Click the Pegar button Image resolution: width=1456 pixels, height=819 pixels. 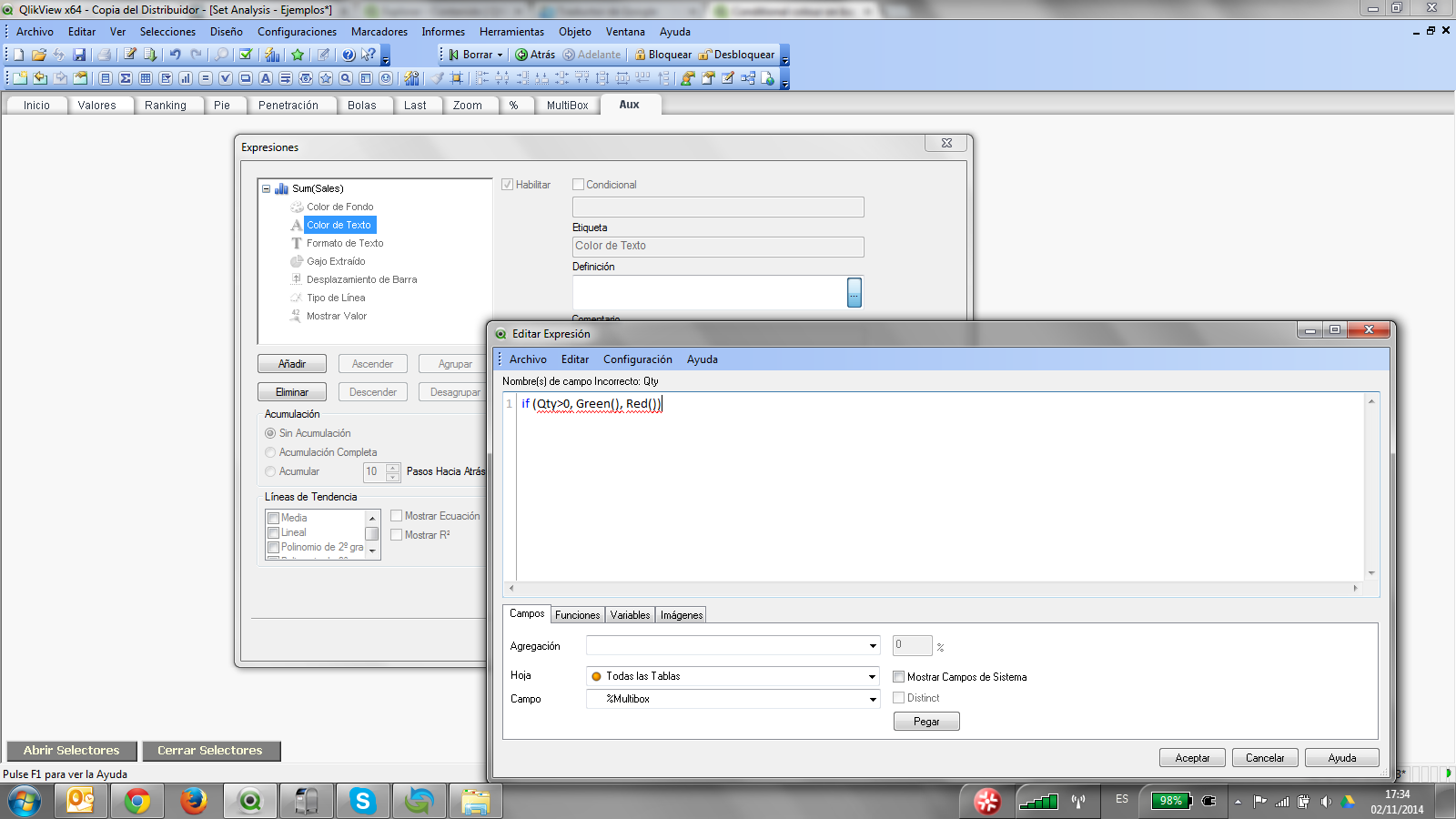926,722
